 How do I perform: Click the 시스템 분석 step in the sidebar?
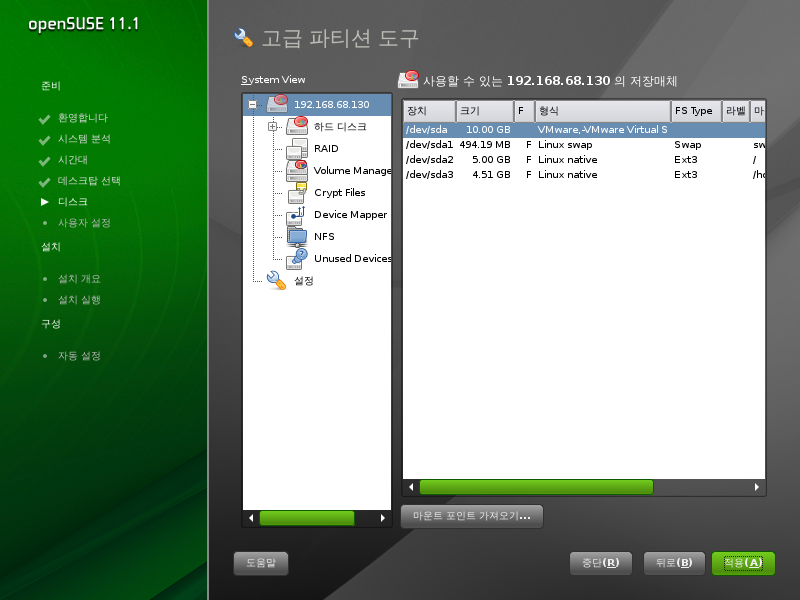coord(84,139)
